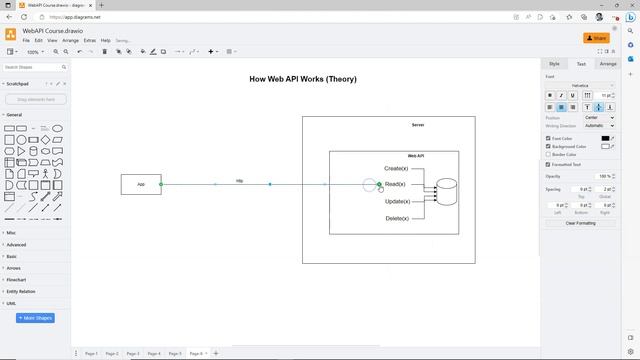Add a new page with plus button
The height and width of the screenshot is (360, 640).
(216, 353)
